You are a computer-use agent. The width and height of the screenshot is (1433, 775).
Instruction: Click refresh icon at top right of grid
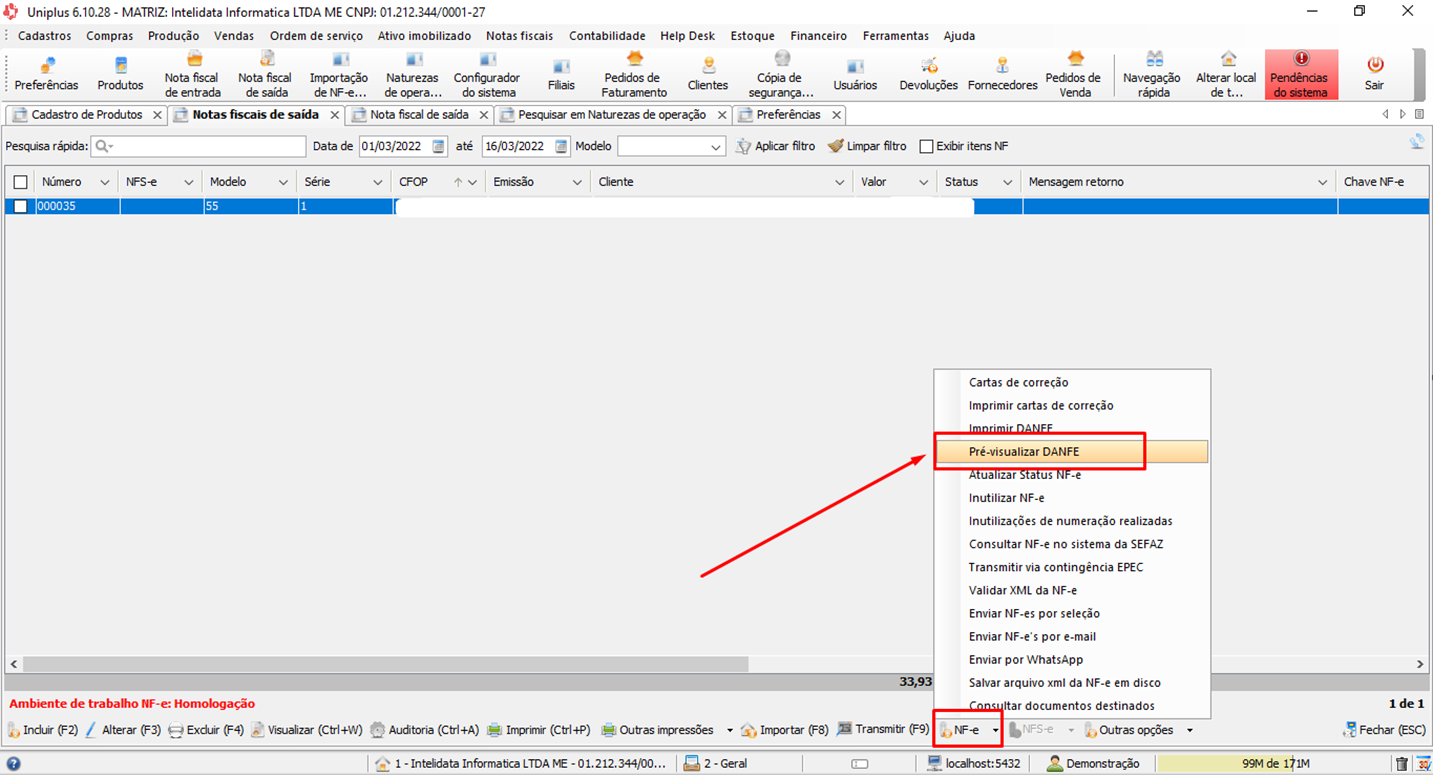1417,142
